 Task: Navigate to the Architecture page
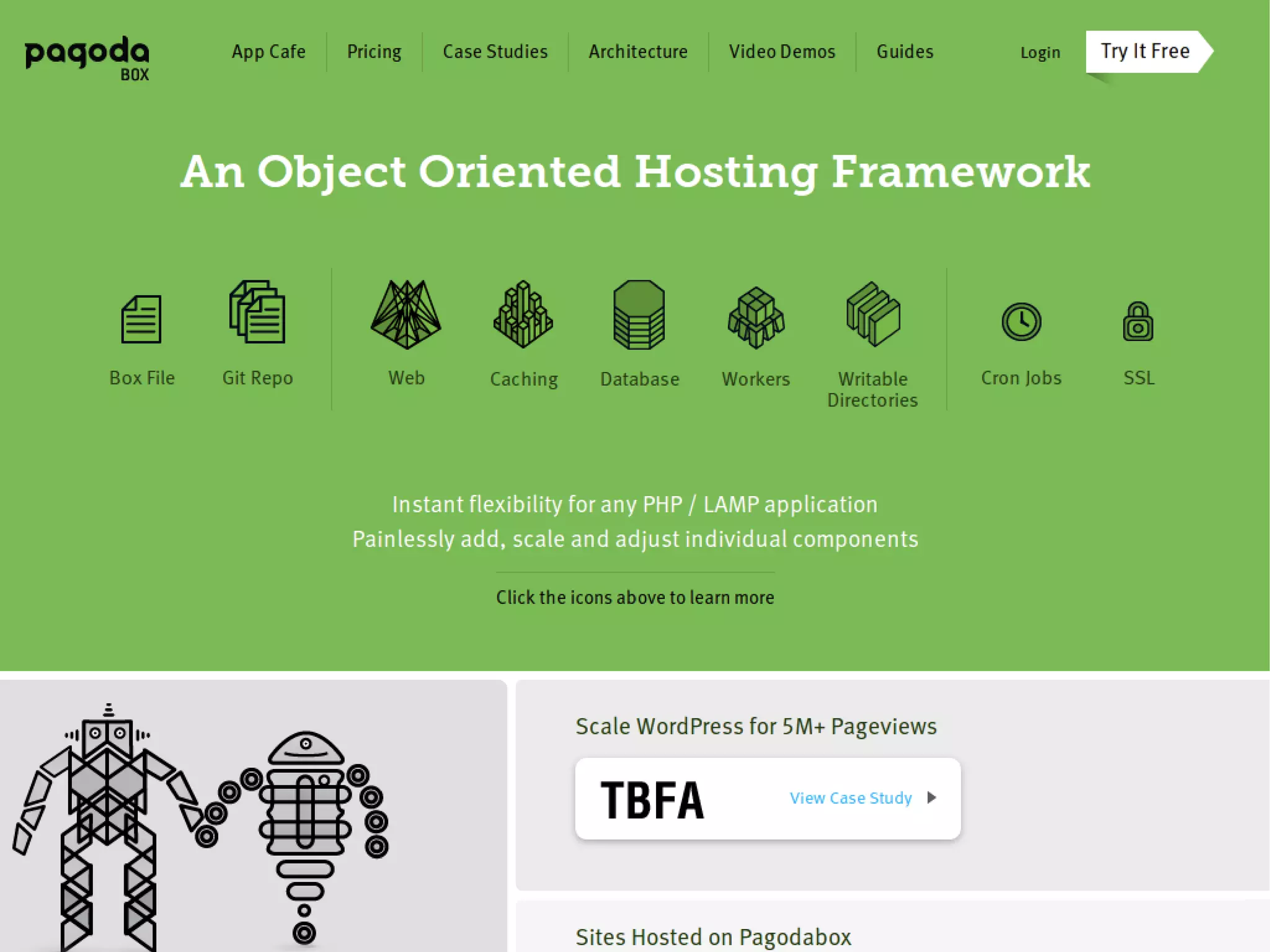tap(638, 51)
